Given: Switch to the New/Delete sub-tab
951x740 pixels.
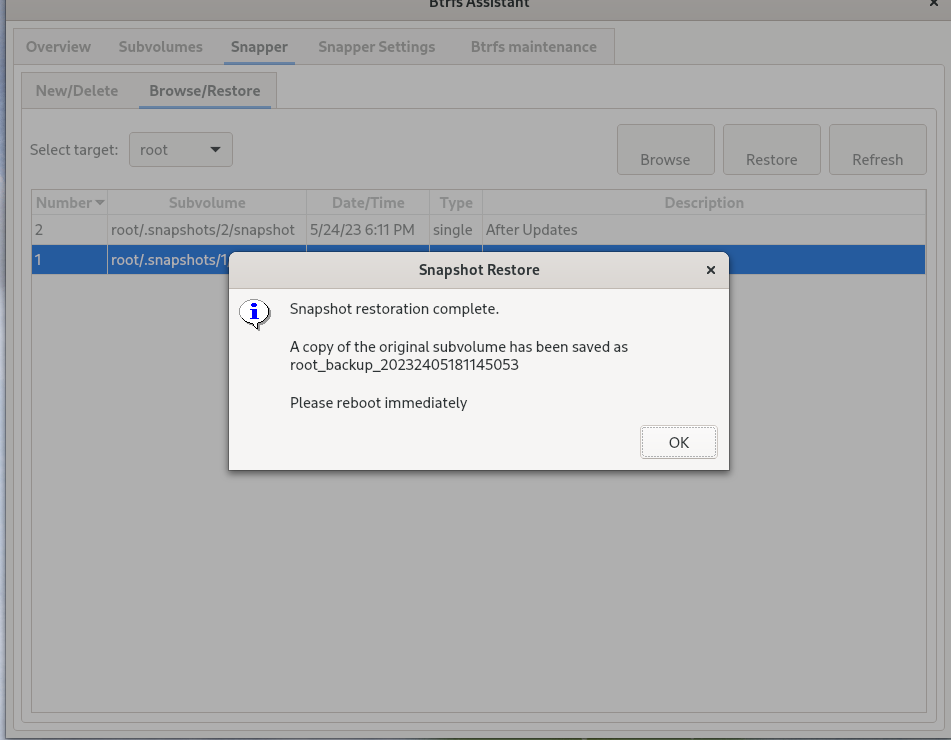Looking at the screenshot, I should coord(77,91).
